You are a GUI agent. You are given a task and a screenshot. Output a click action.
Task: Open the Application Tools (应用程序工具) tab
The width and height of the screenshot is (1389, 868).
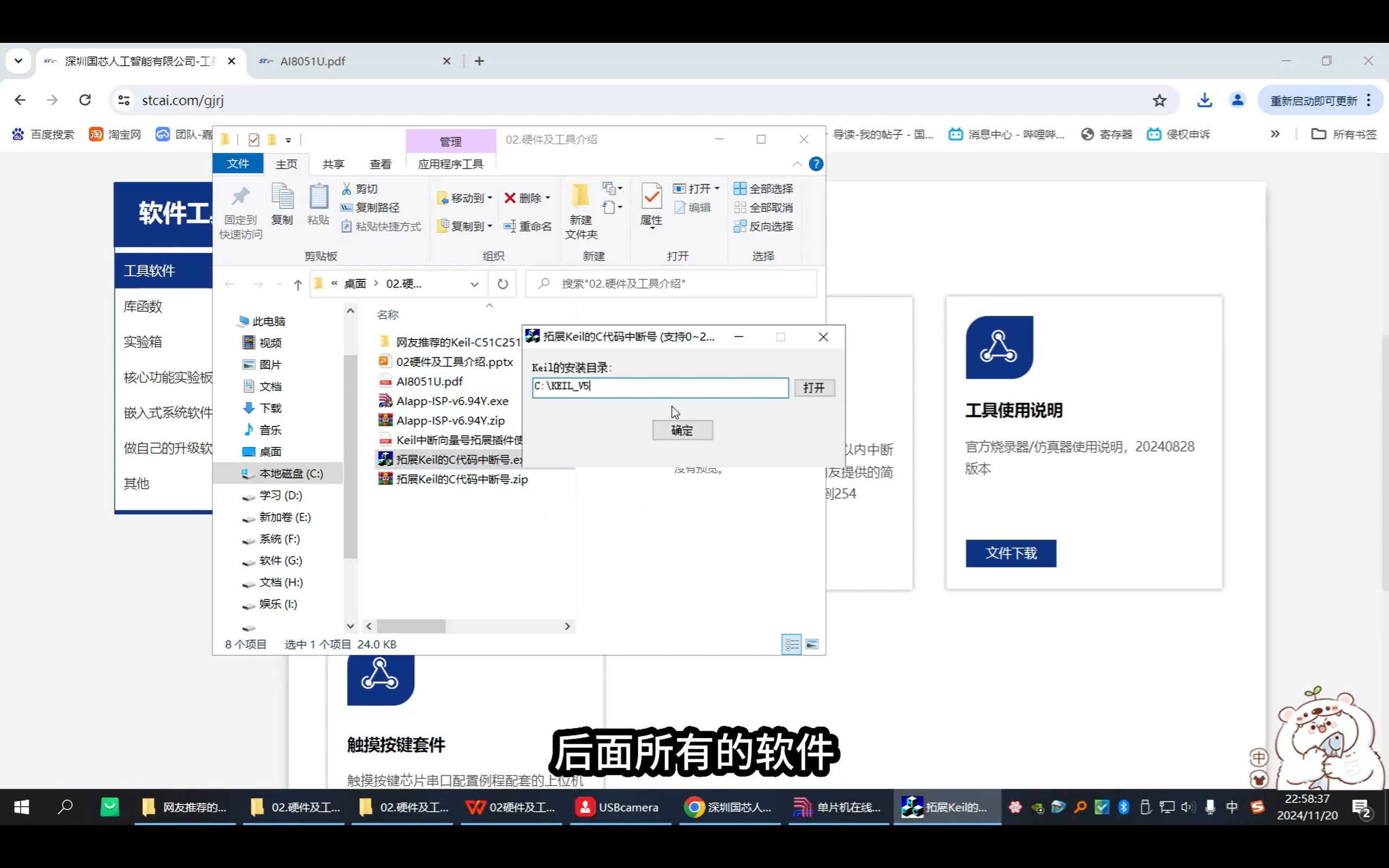tap(450, 164)
